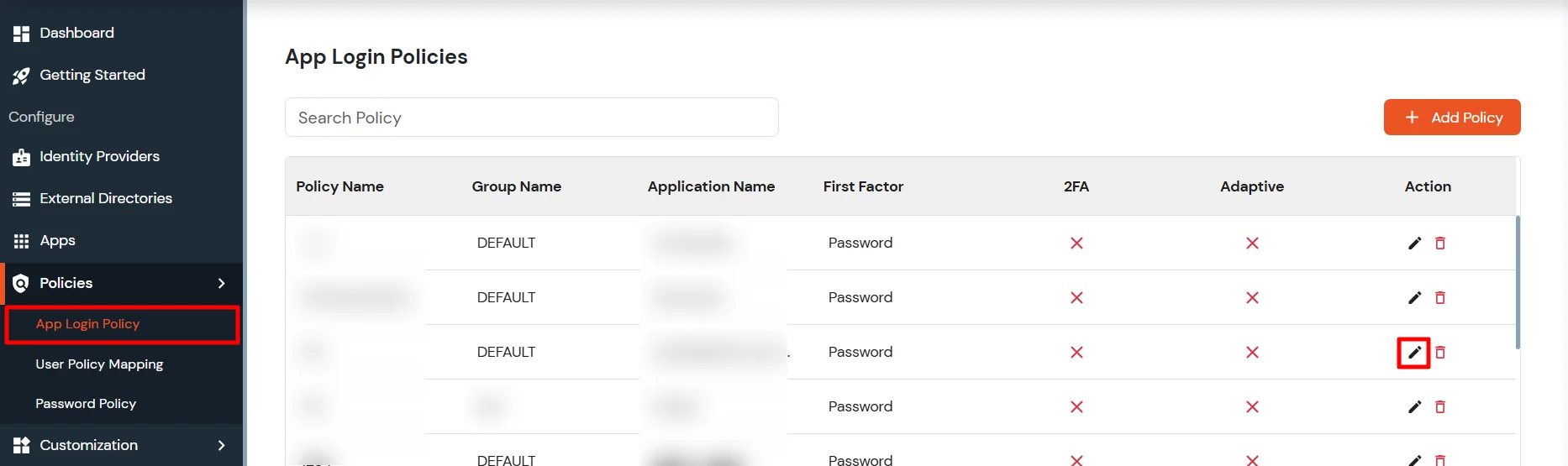Delete the fourth policy row
This screenshot has height=466, width=1568.
pyautogui.click(x=1440, y=406)
